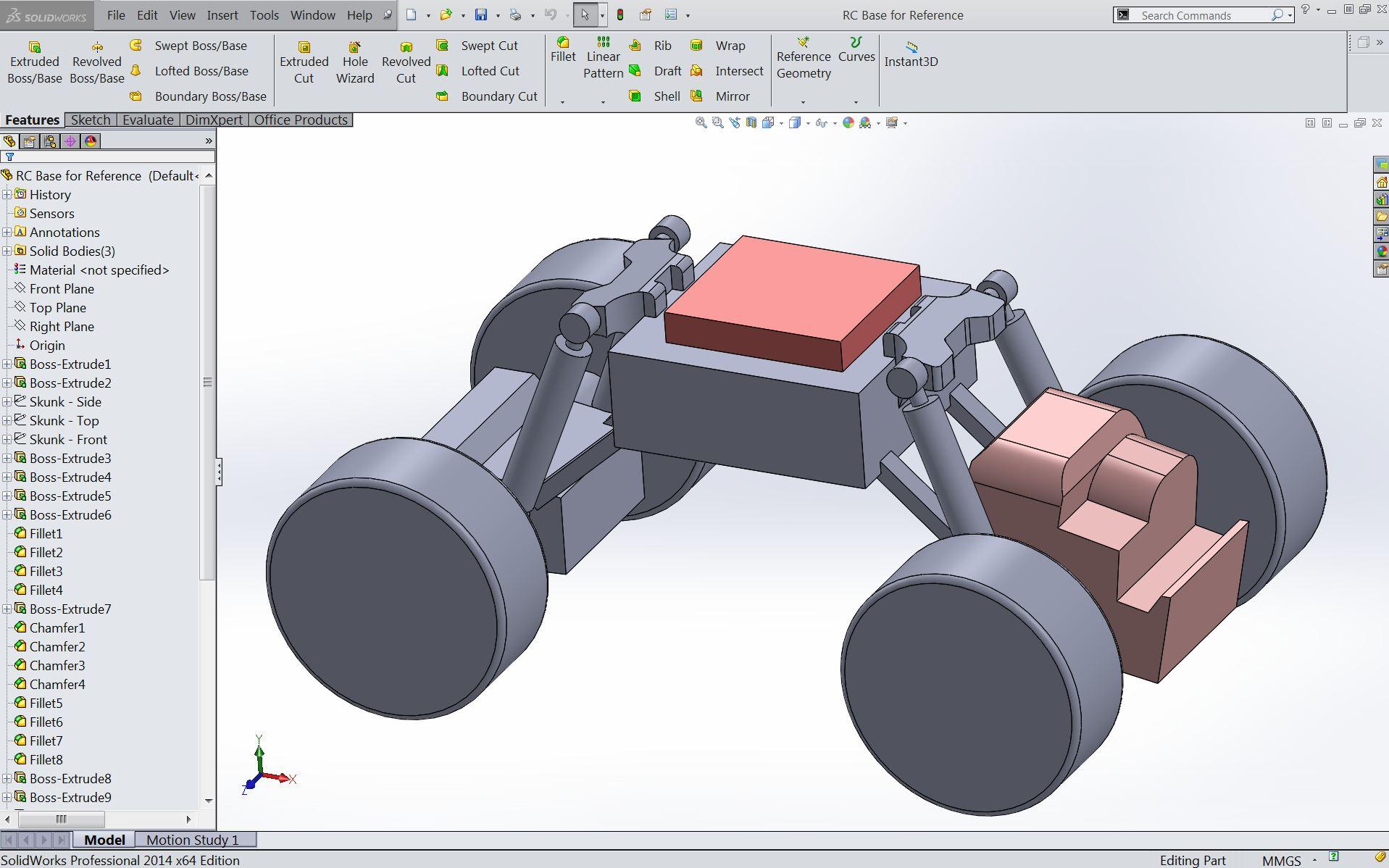Screen dimensions: 1389x868
Task: Switch to the Sketch tab
Action: click(91, 120)
